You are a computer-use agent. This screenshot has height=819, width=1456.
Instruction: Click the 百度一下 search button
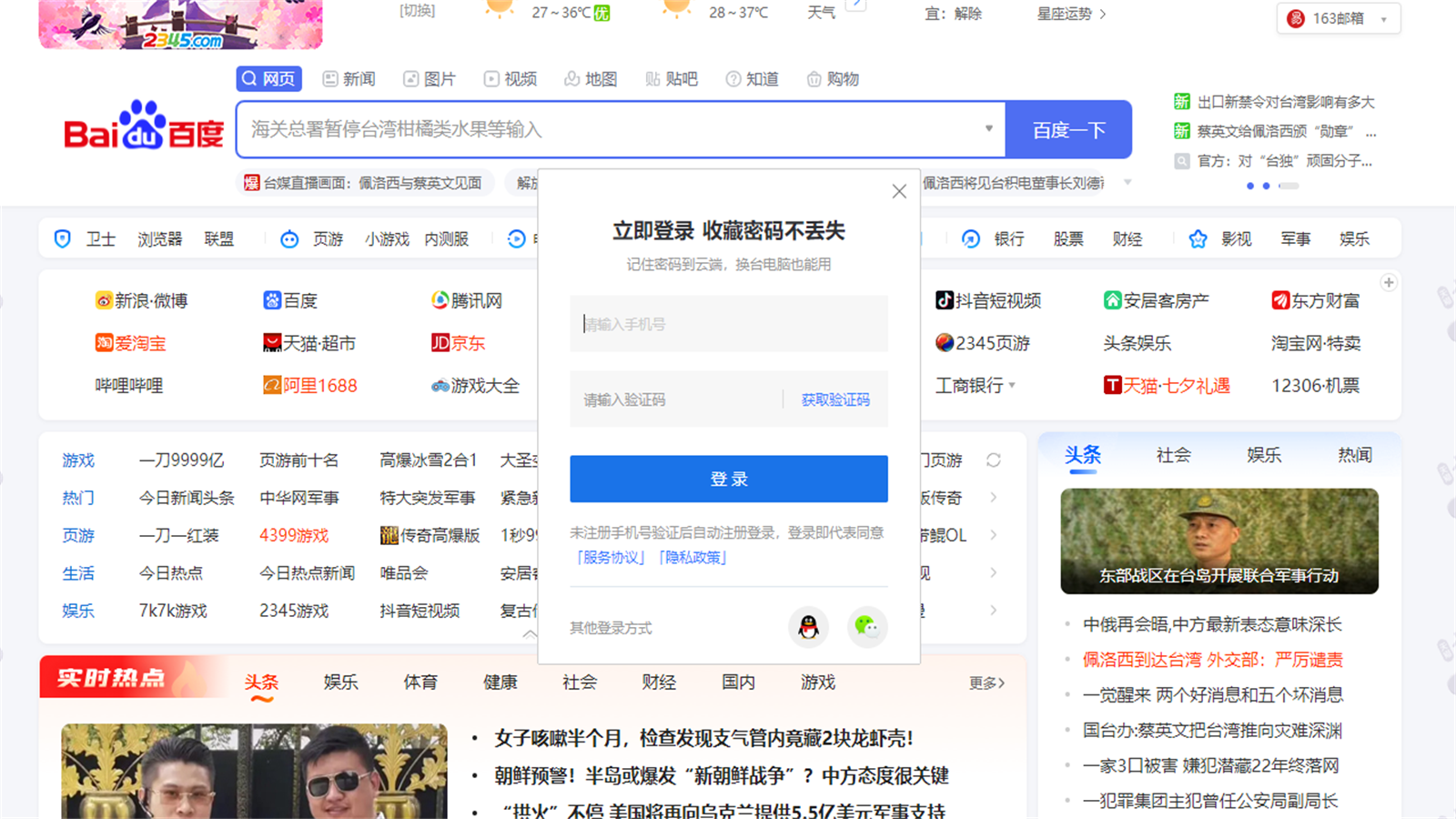pyautogui.click(x=1067, y=130)
